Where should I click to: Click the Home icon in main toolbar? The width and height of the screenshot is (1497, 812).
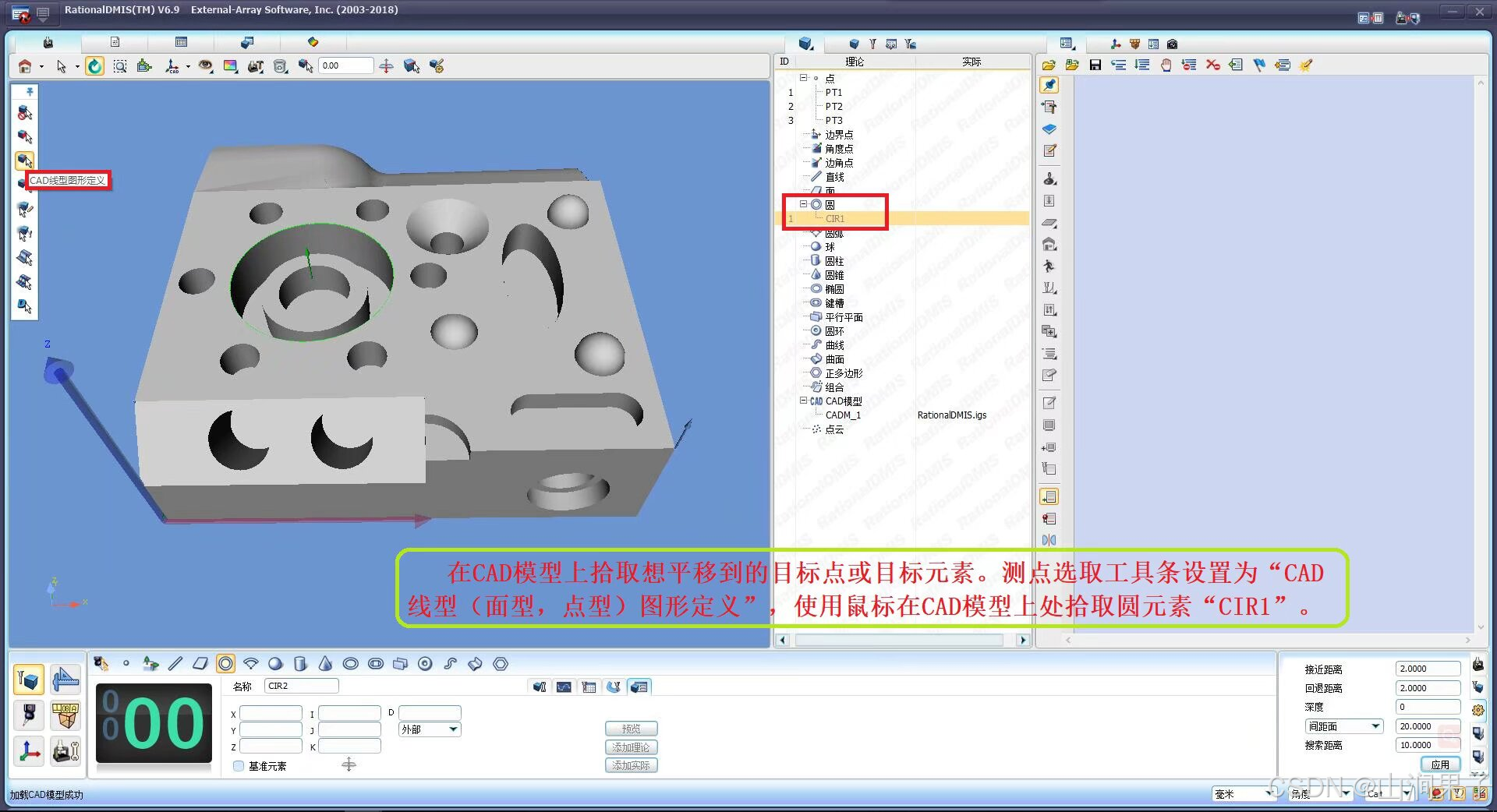23,65
